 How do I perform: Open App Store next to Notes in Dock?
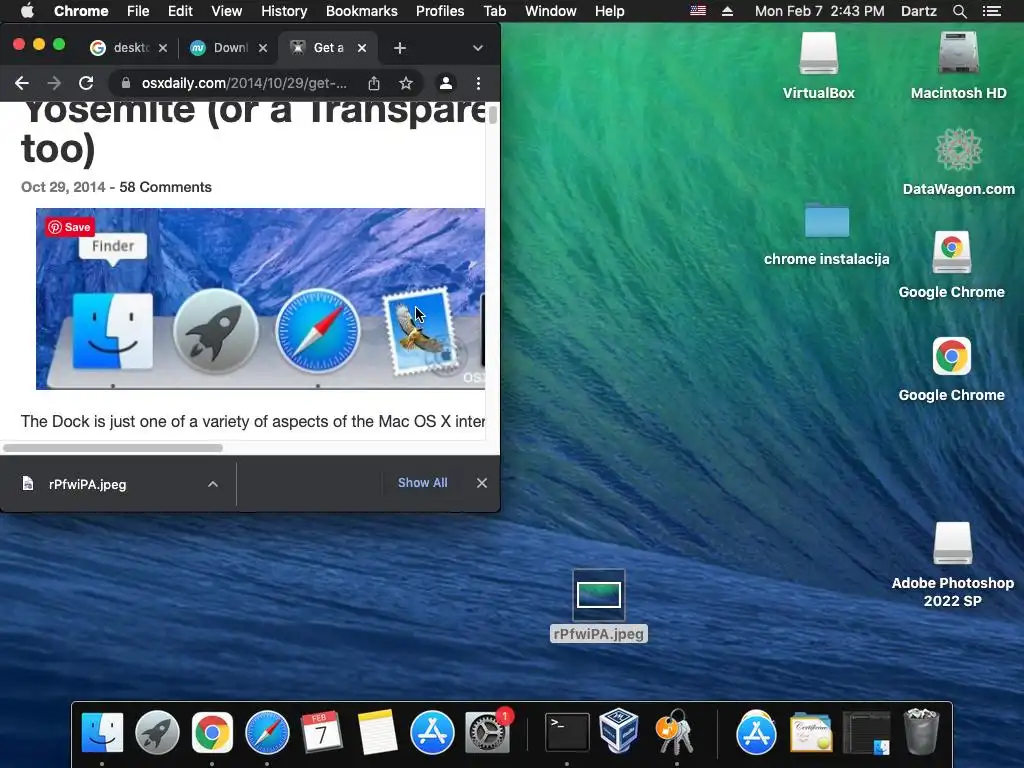tap(432, 732)
